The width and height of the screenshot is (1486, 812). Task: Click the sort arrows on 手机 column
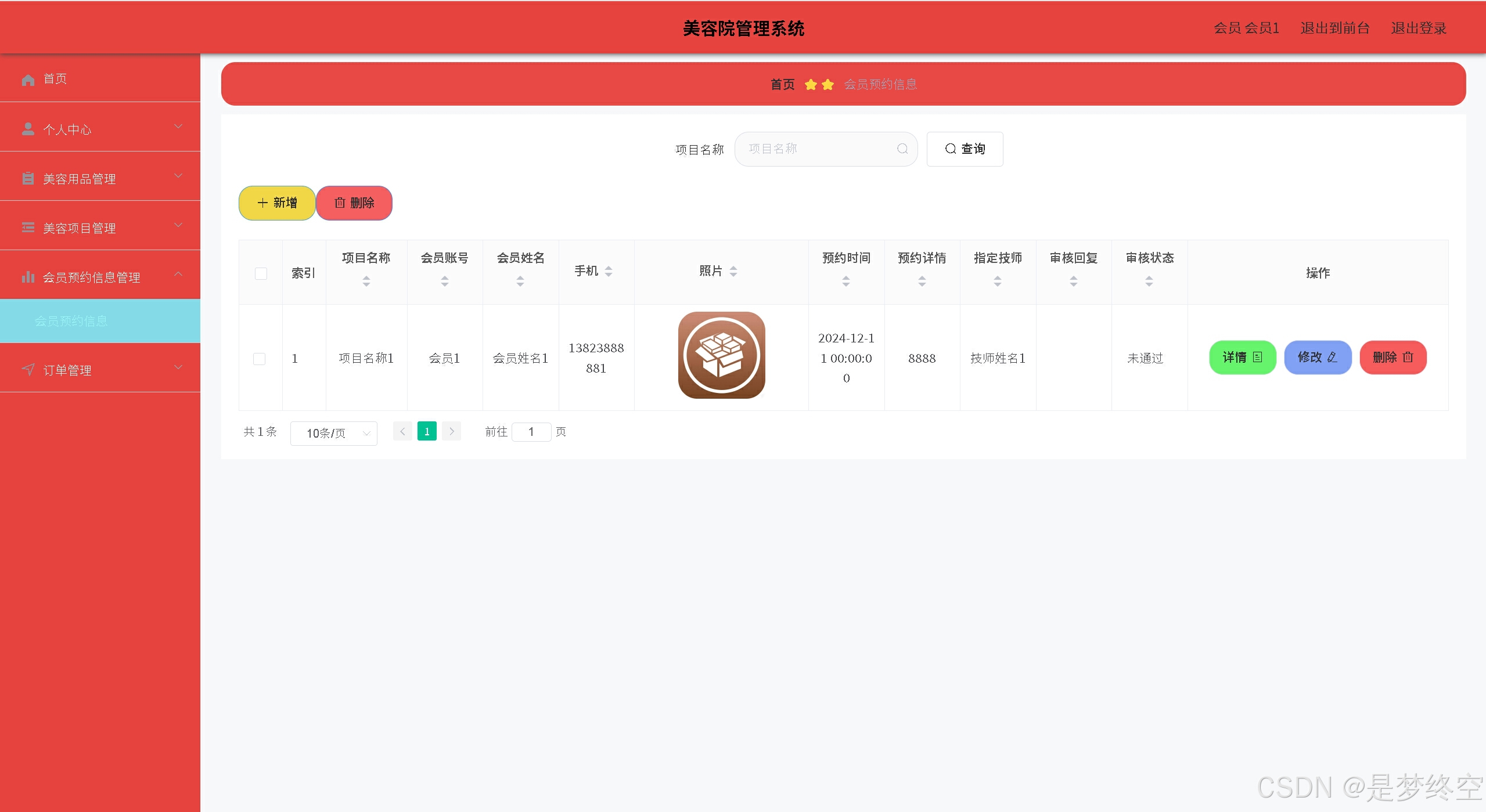point(609,271)
